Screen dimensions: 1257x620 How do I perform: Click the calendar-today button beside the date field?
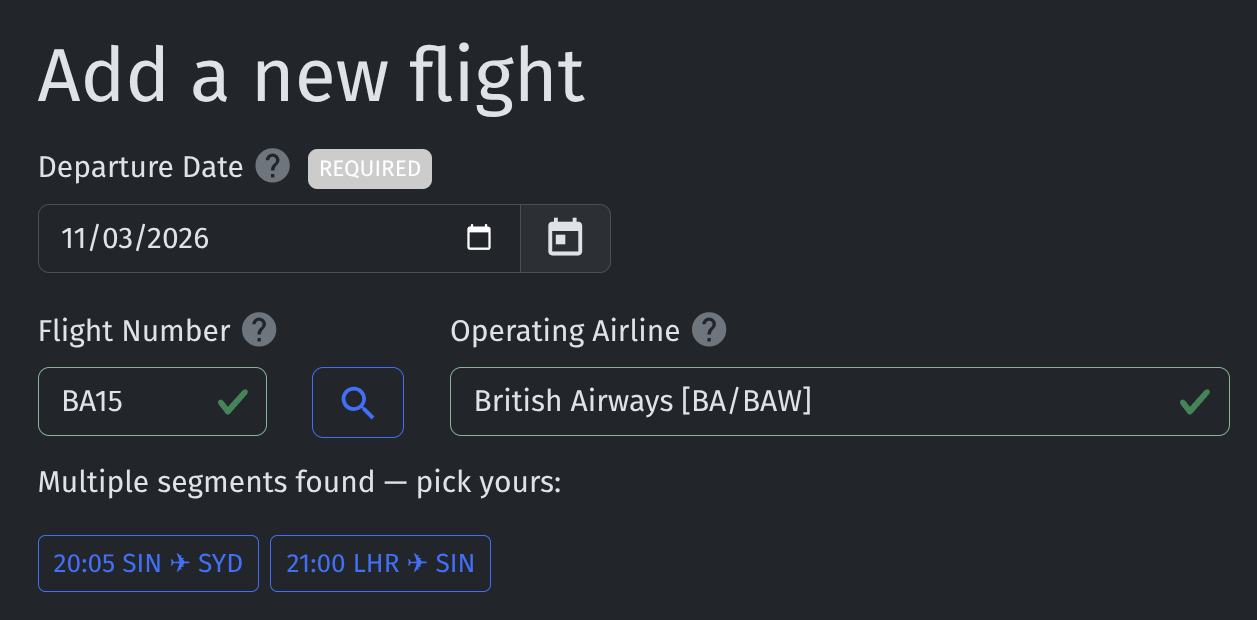(x=565, y=238)
